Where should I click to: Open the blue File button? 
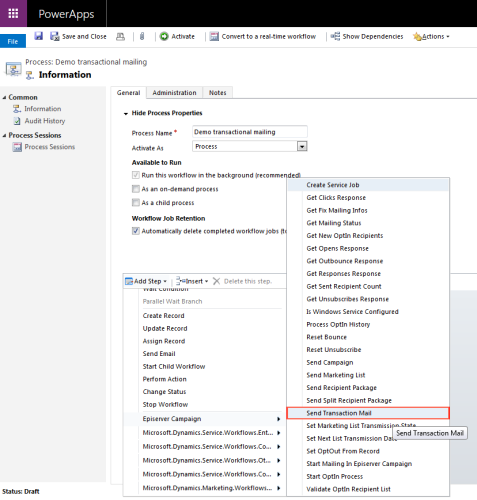point(13,41)
